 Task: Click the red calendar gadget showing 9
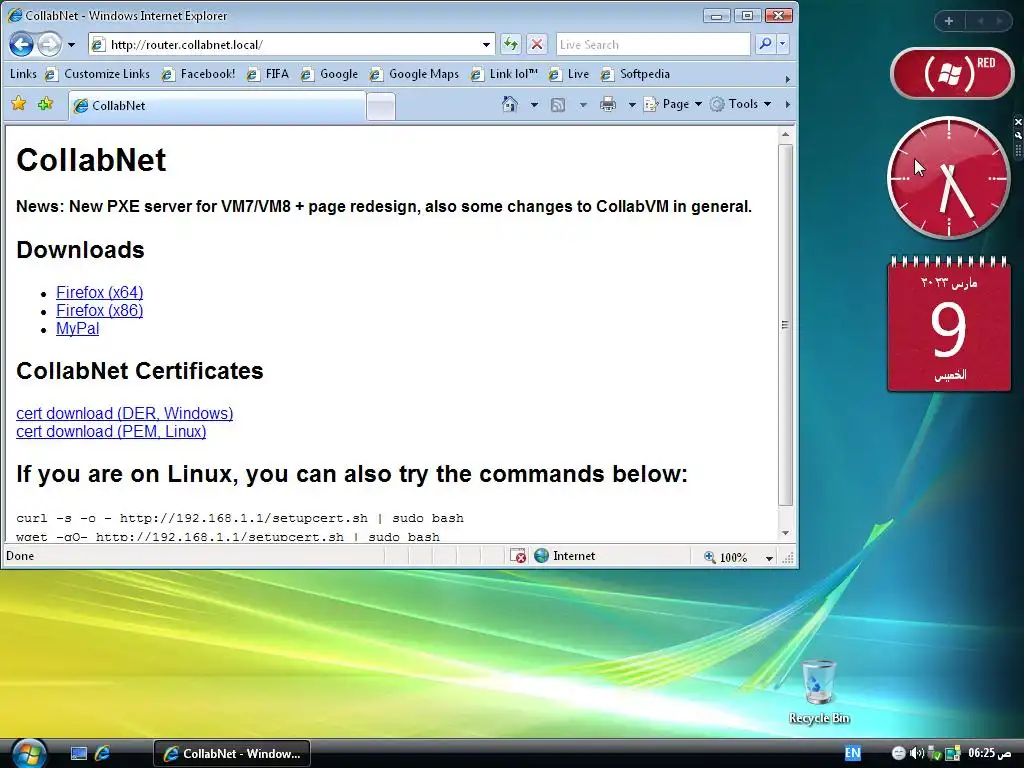[x=949, y=325]
